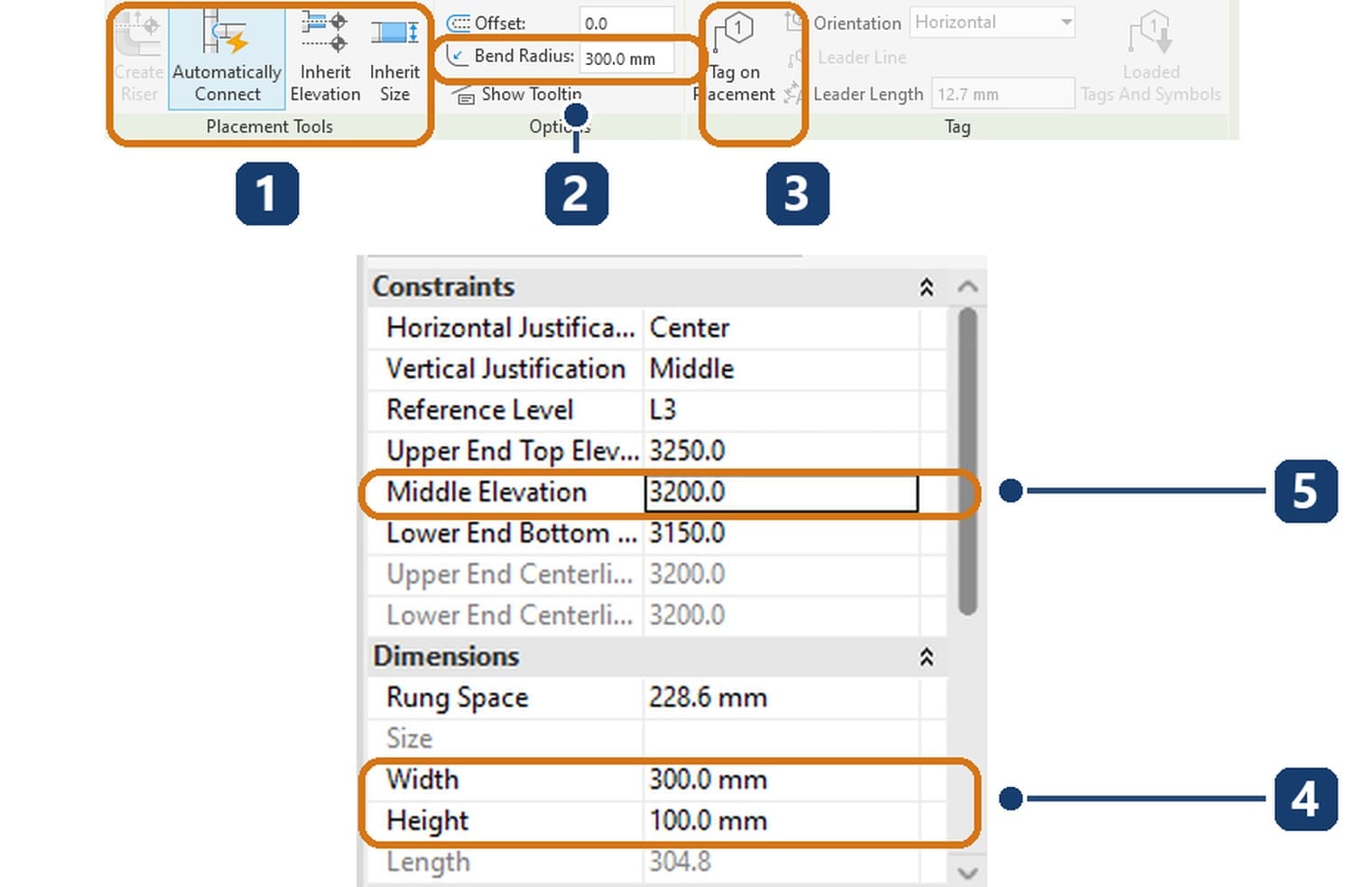Toggle the Show Tooltip option
Screen dimensions: 1372x887
(518, 94)
